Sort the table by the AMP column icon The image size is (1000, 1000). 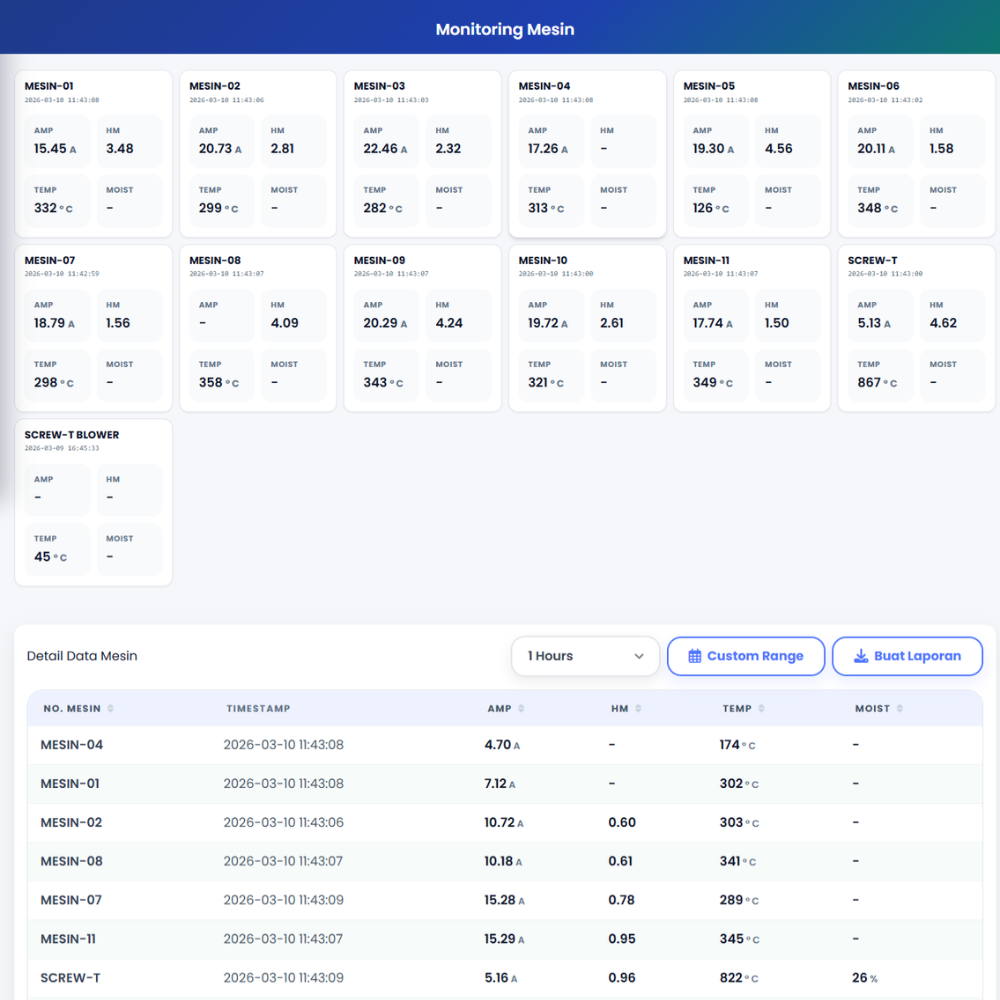521,709
